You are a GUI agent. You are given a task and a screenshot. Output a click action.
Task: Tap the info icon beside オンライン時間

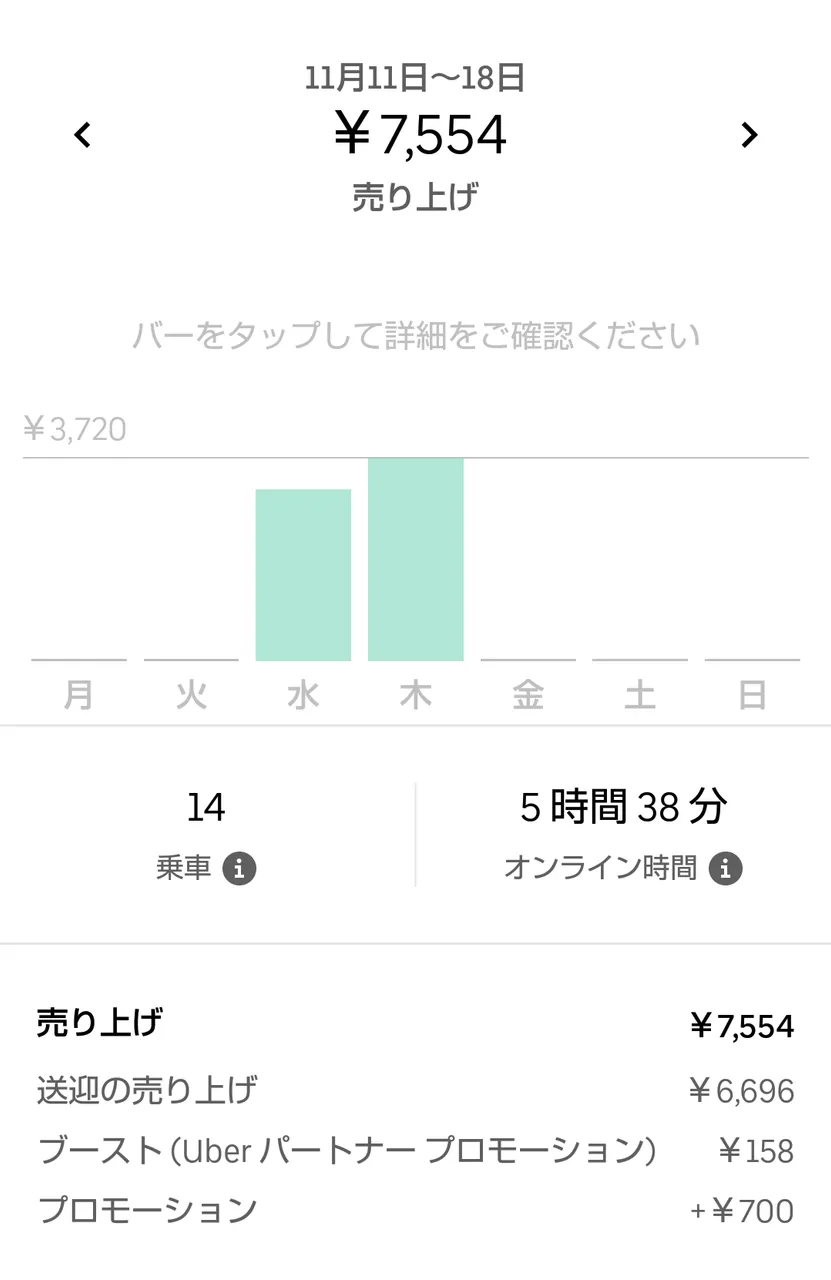[726, 868]
